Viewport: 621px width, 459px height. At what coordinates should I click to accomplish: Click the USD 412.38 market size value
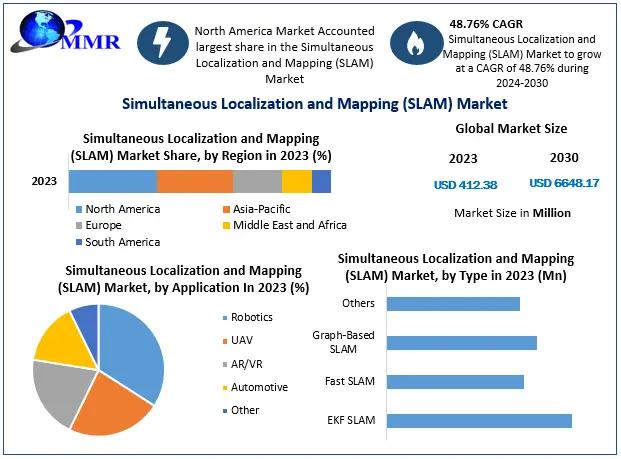[x=465, y=184]
